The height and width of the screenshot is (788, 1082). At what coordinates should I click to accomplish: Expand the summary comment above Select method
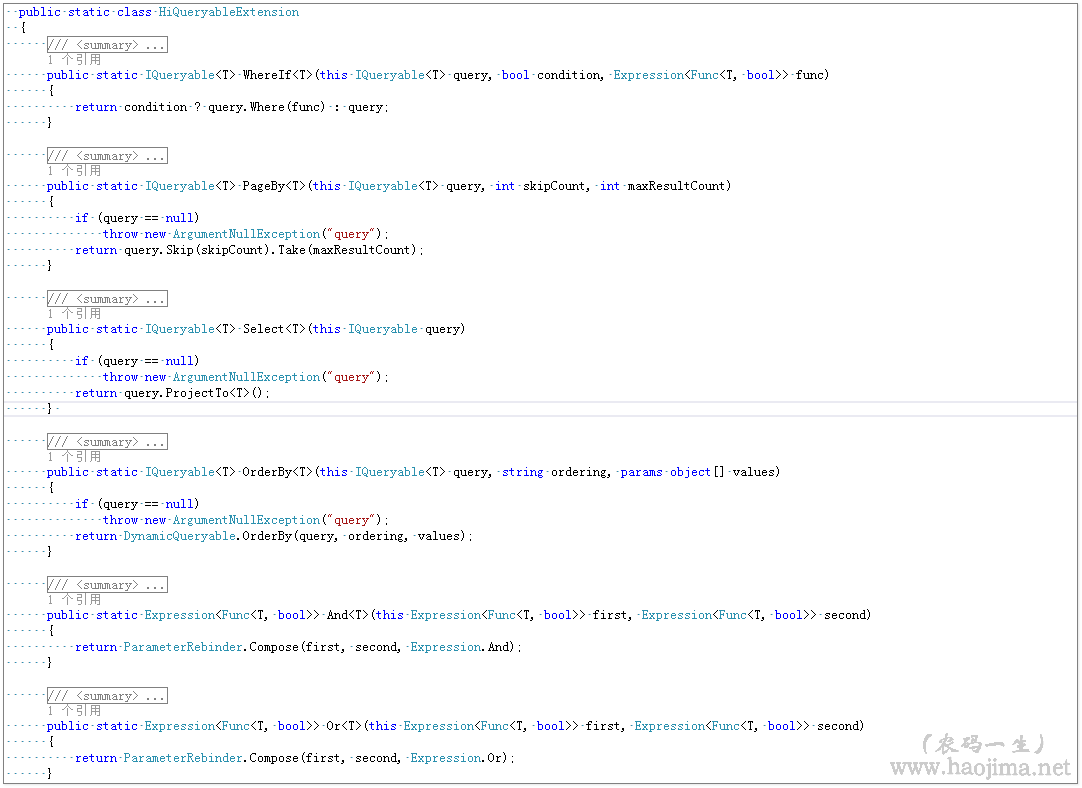[107, 299]
